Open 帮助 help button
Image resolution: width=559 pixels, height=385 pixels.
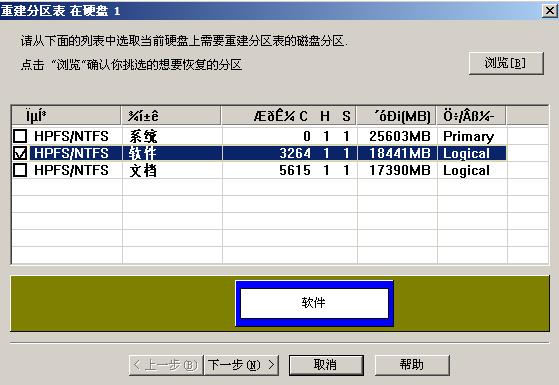click(x=412, y=365)
